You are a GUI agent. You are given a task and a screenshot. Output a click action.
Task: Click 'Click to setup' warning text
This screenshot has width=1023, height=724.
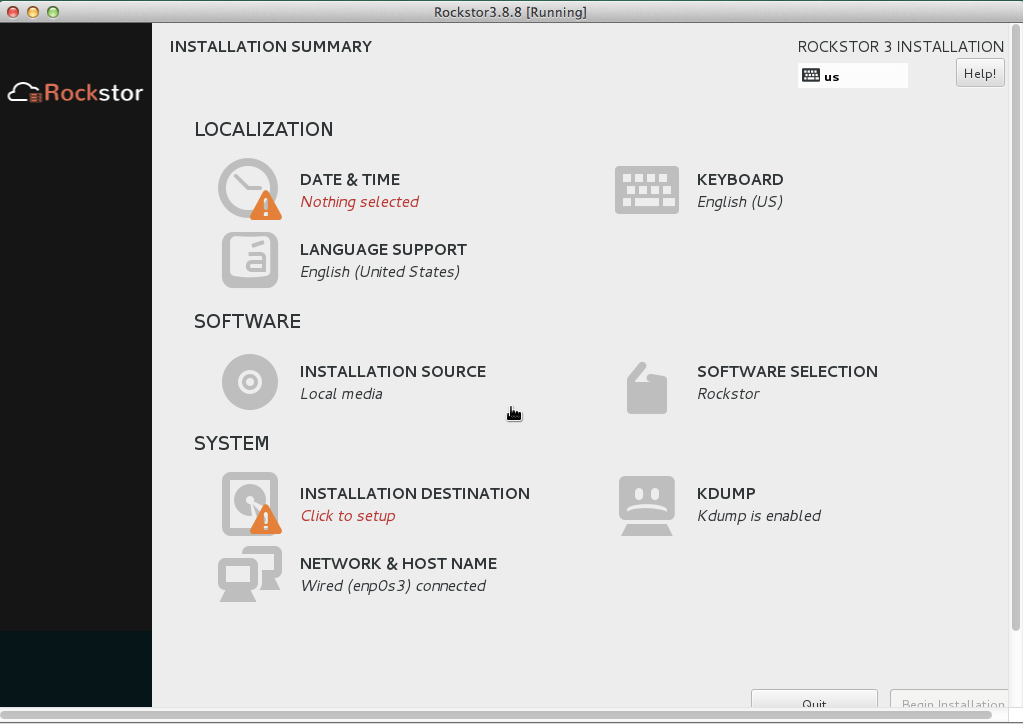tap(348, 515)
